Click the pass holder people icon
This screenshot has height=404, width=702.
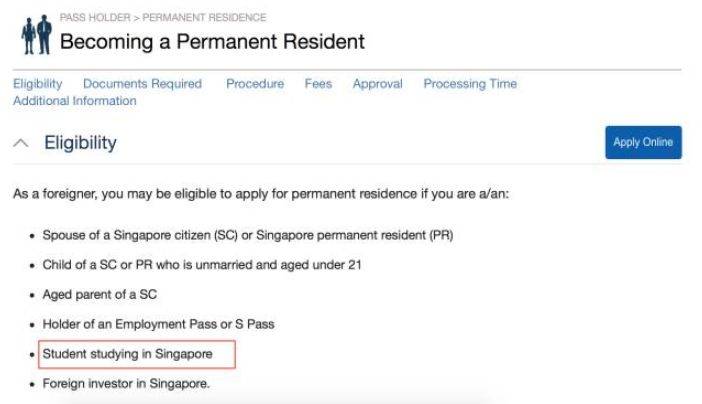click(x=35, y=36)
